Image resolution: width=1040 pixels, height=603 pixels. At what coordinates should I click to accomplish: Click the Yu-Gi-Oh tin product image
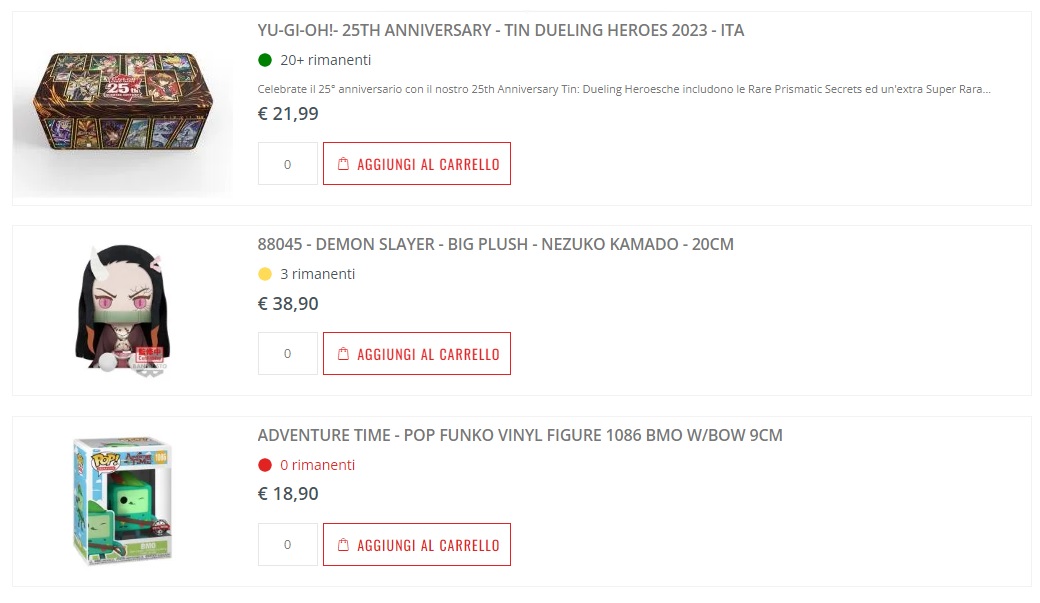(122, 109)
